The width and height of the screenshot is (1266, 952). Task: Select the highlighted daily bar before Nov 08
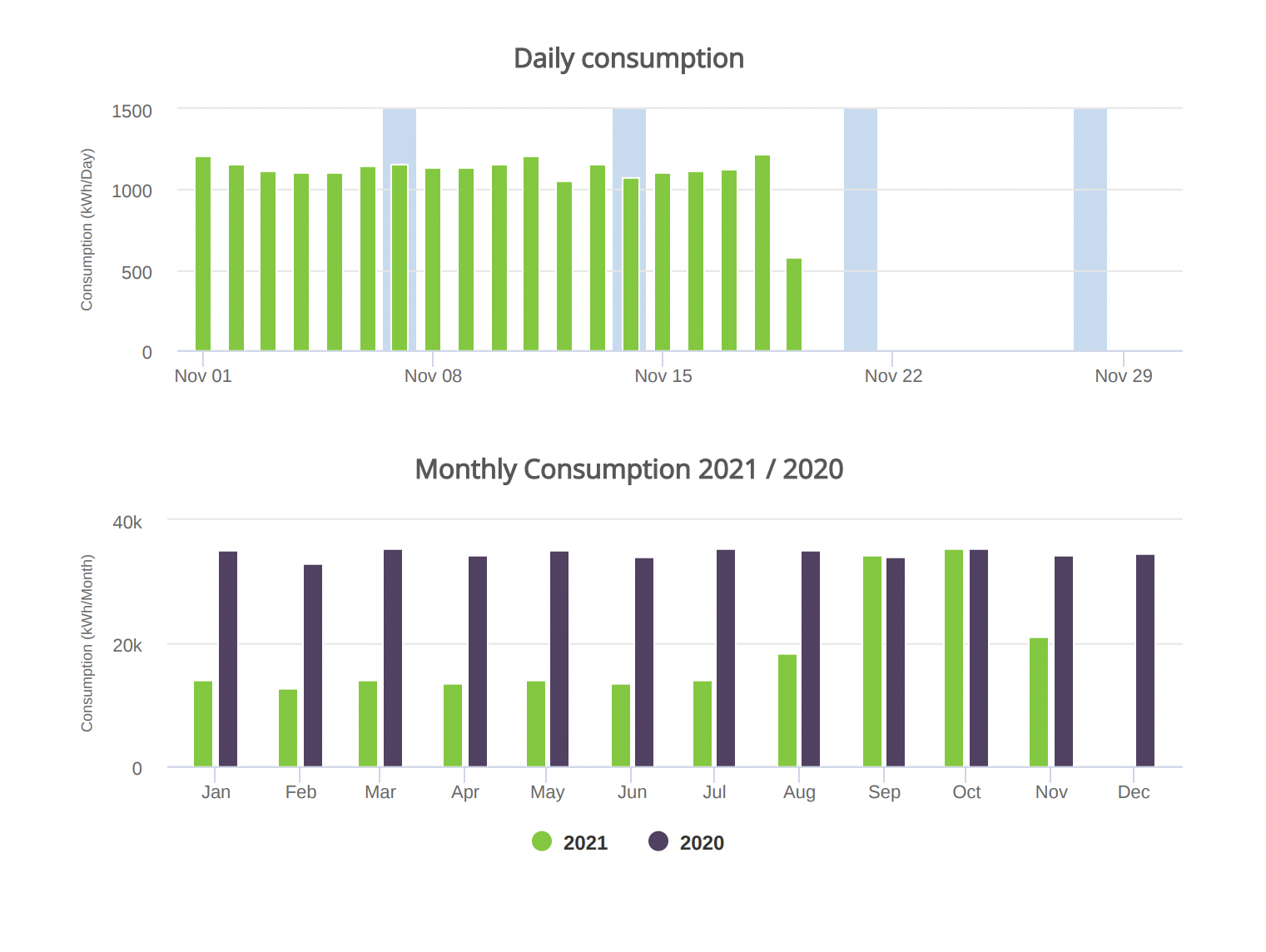pos(400,258)
